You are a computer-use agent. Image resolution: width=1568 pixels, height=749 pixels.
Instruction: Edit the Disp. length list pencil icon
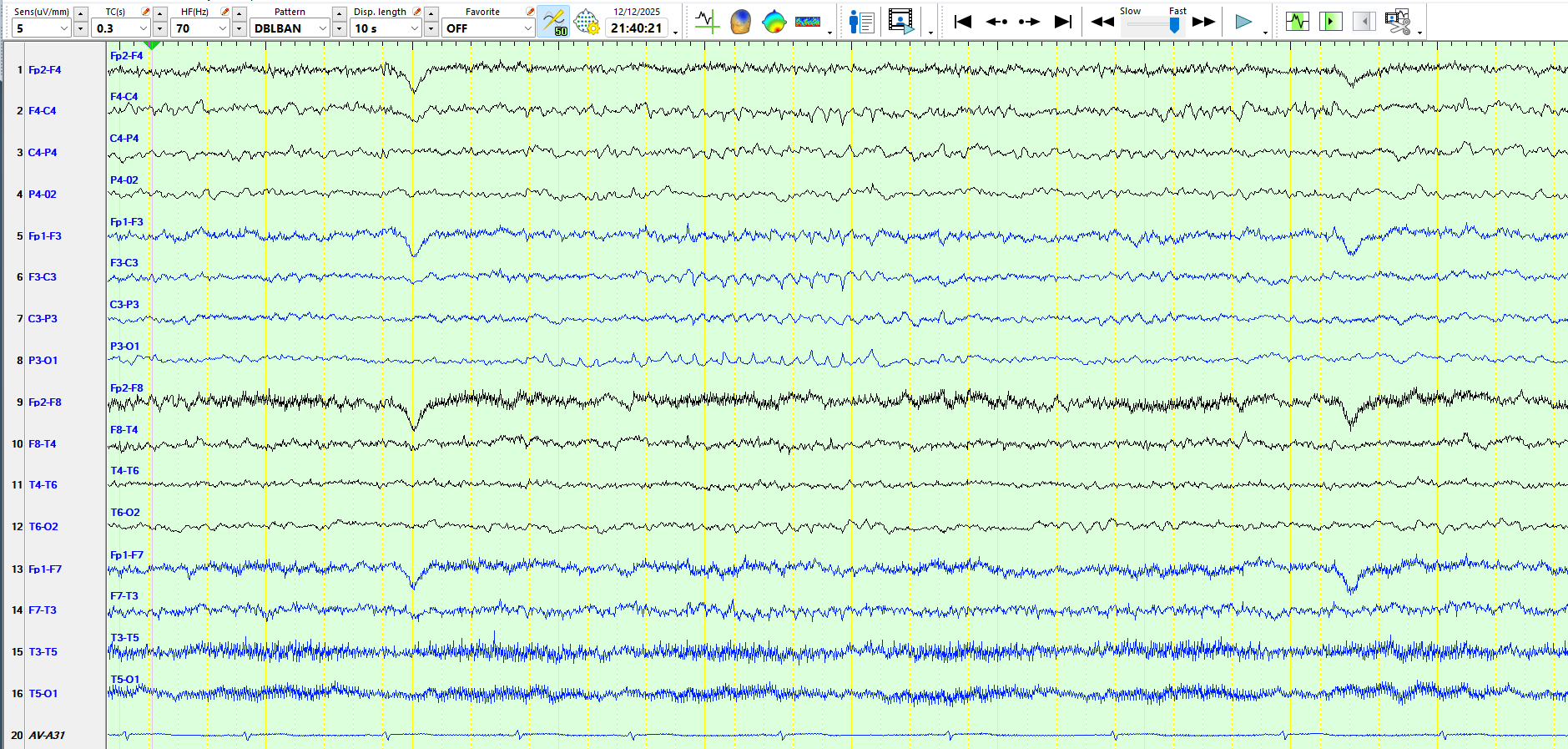pos(416,12)
